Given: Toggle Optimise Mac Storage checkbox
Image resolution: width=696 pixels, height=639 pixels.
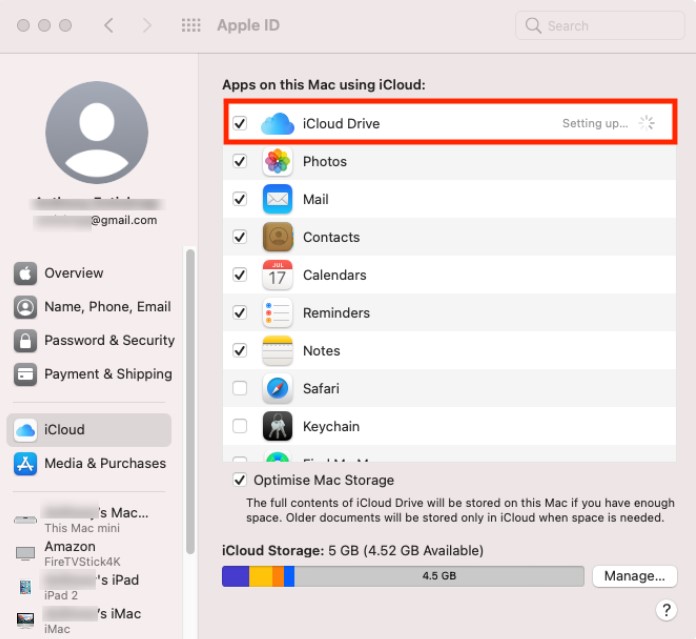Looking at the screenshot, I should click(240, 480).
